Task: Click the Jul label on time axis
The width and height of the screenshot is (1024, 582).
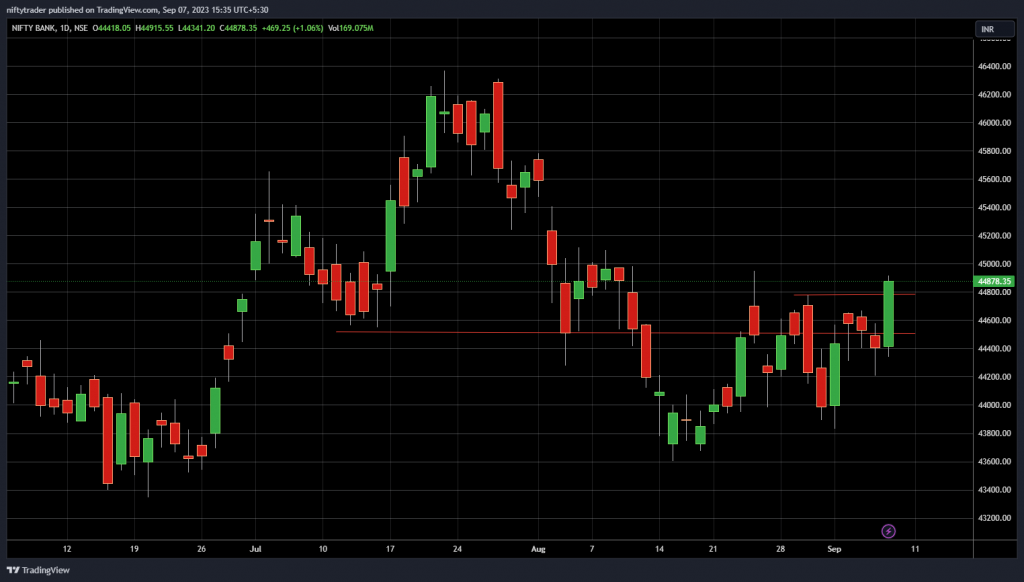Action: click(x=255, y=549)
